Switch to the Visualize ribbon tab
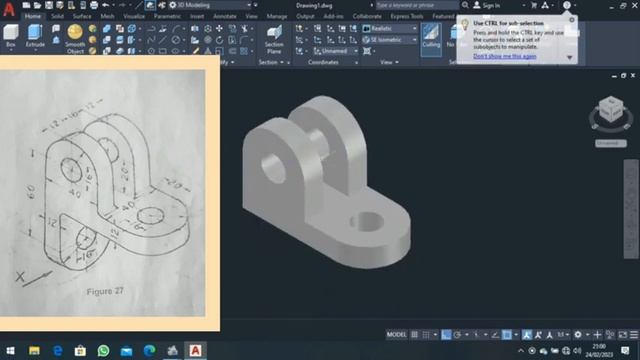Image resolution: width=640 pixels, height=360 pixels. pos(134,16)
